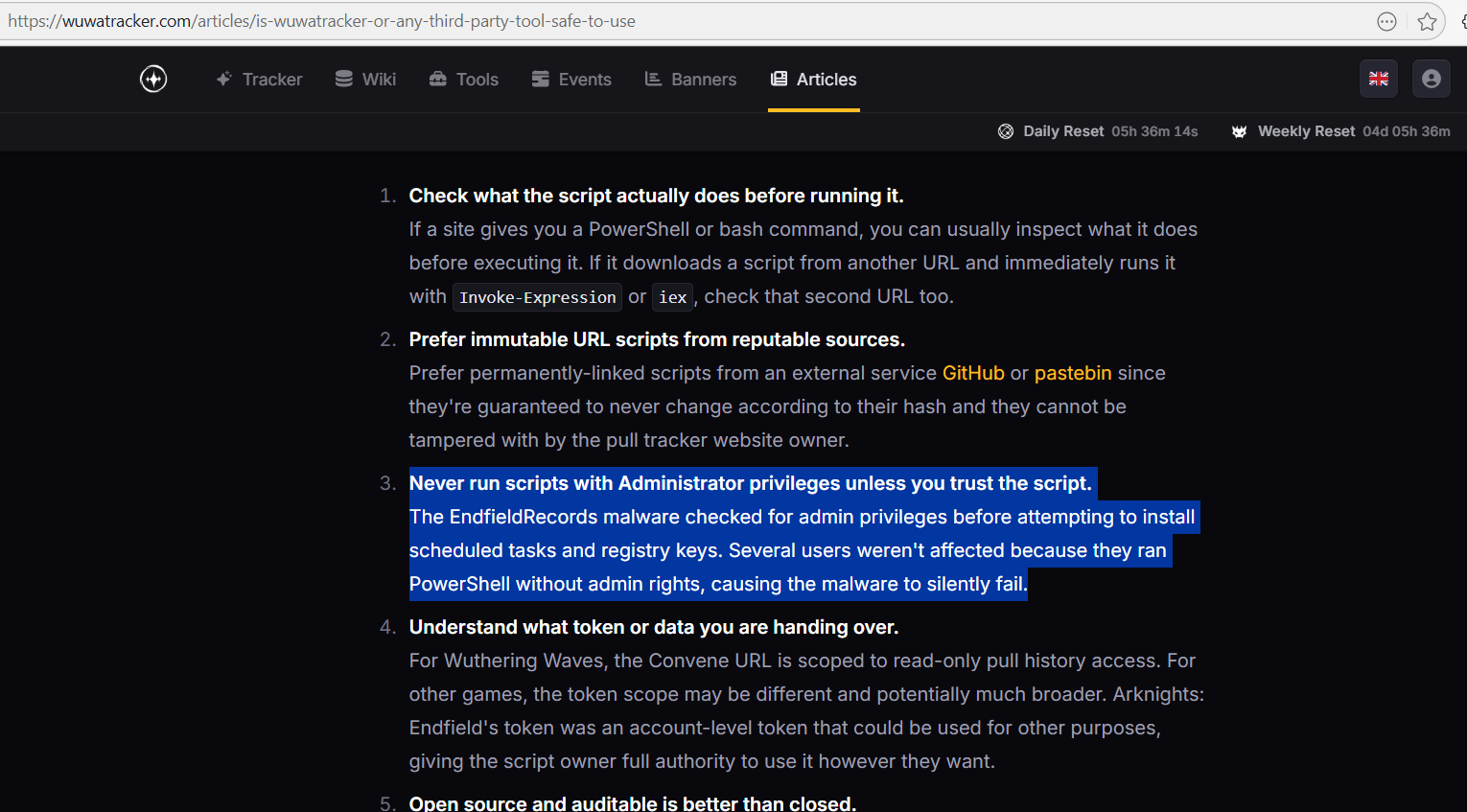Click the Weekly Reset icon

(x=1239, y=131)
